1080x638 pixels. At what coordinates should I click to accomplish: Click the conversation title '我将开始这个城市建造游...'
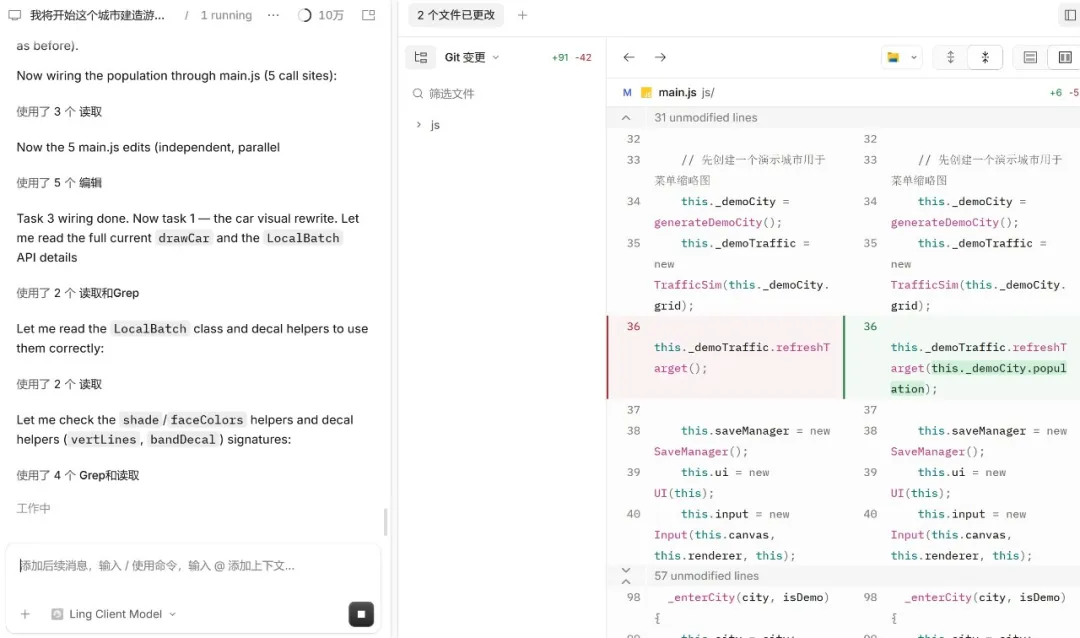(x=97, y=15)
